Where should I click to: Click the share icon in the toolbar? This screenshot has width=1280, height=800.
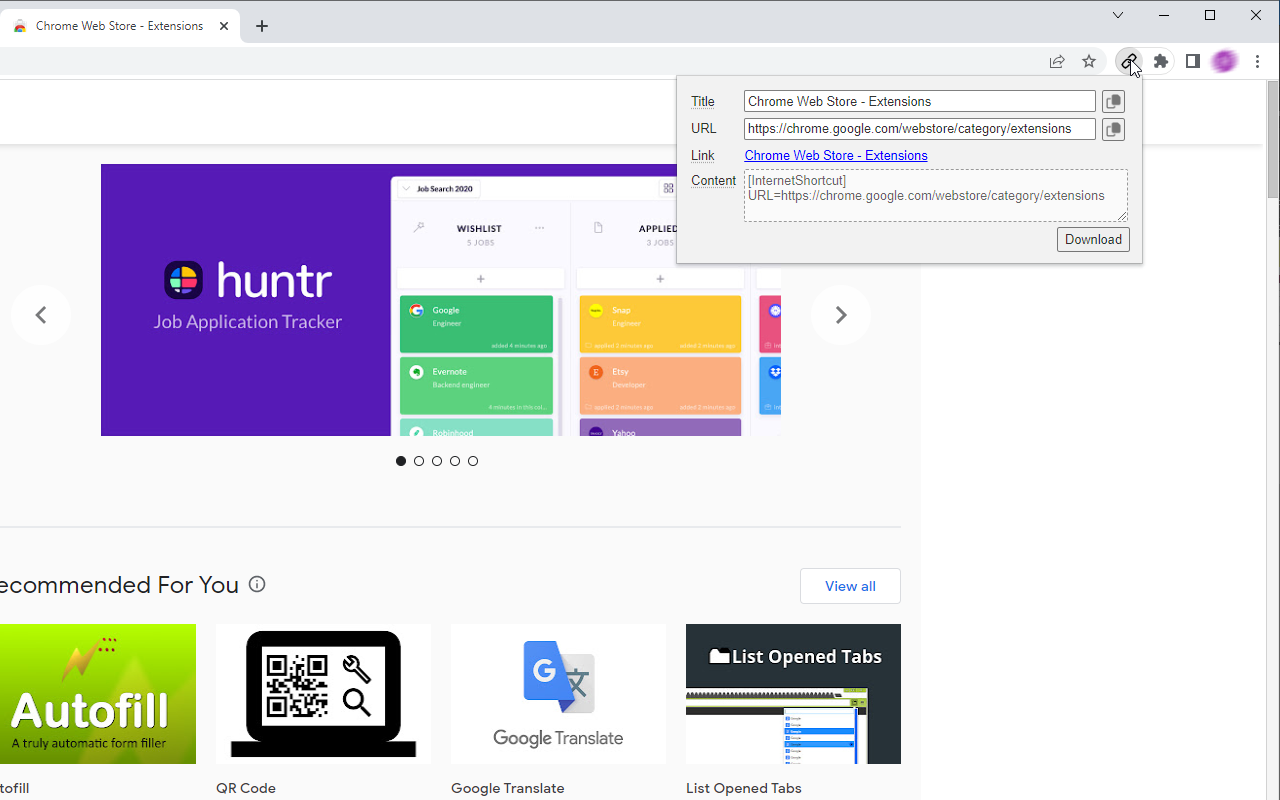click(x=1057, y=61)
